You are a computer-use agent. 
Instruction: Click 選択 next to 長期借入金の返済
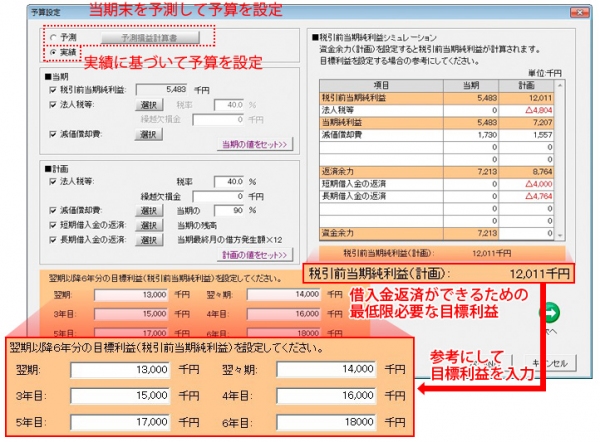click(x=148, y=240)
